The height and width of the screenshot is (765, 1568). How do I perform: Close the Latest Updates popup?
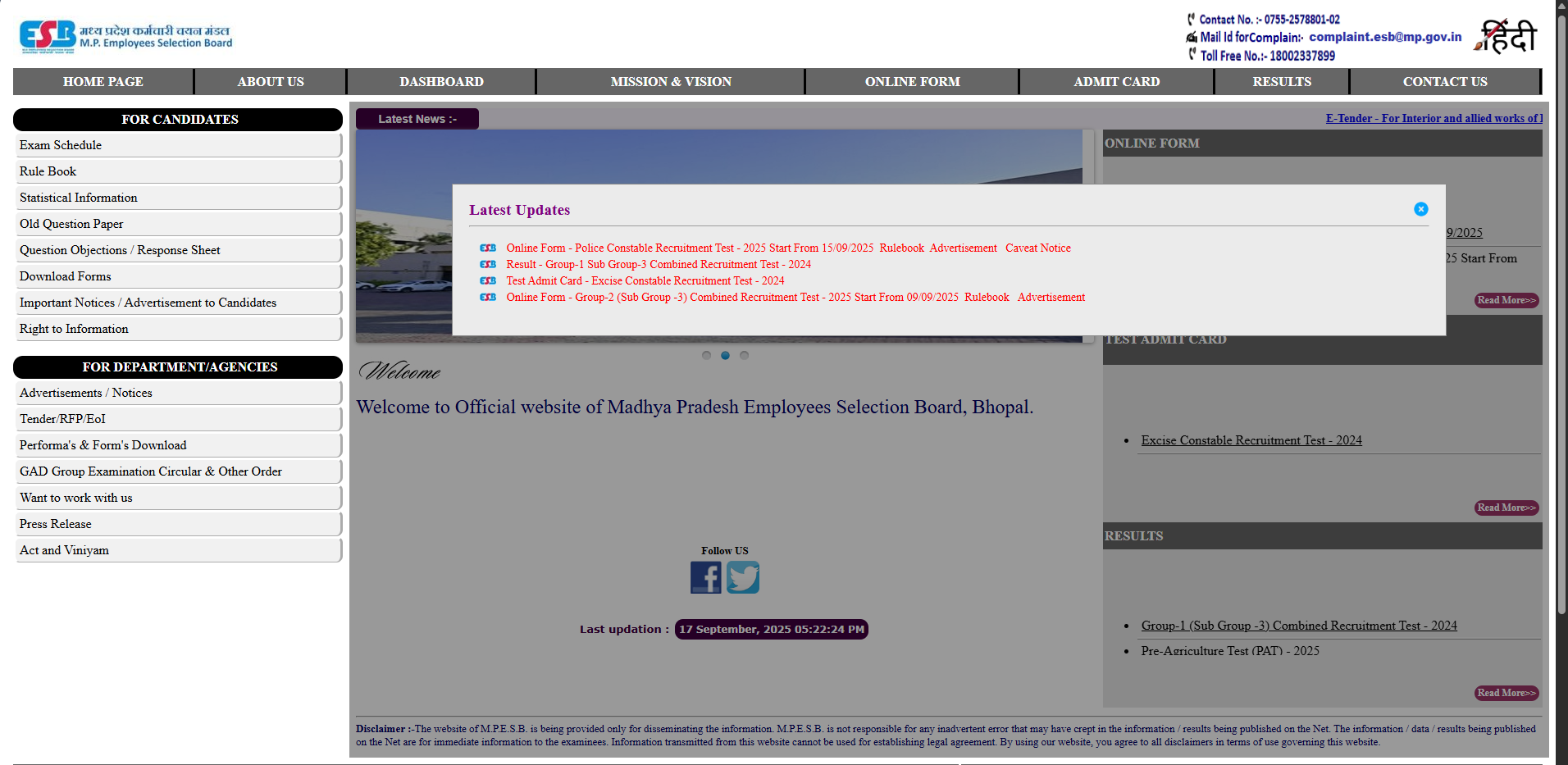[x=1420, y=209]
